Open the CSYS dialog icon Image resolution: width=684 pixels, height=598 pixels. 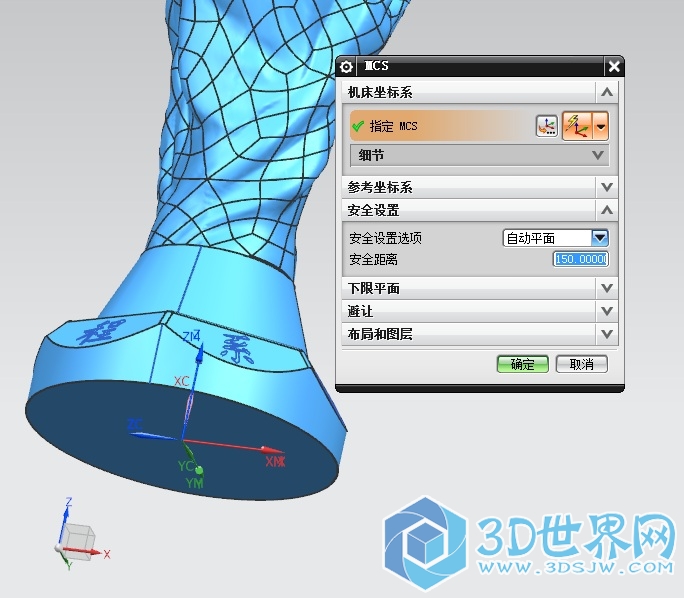[x=547, y=126]
